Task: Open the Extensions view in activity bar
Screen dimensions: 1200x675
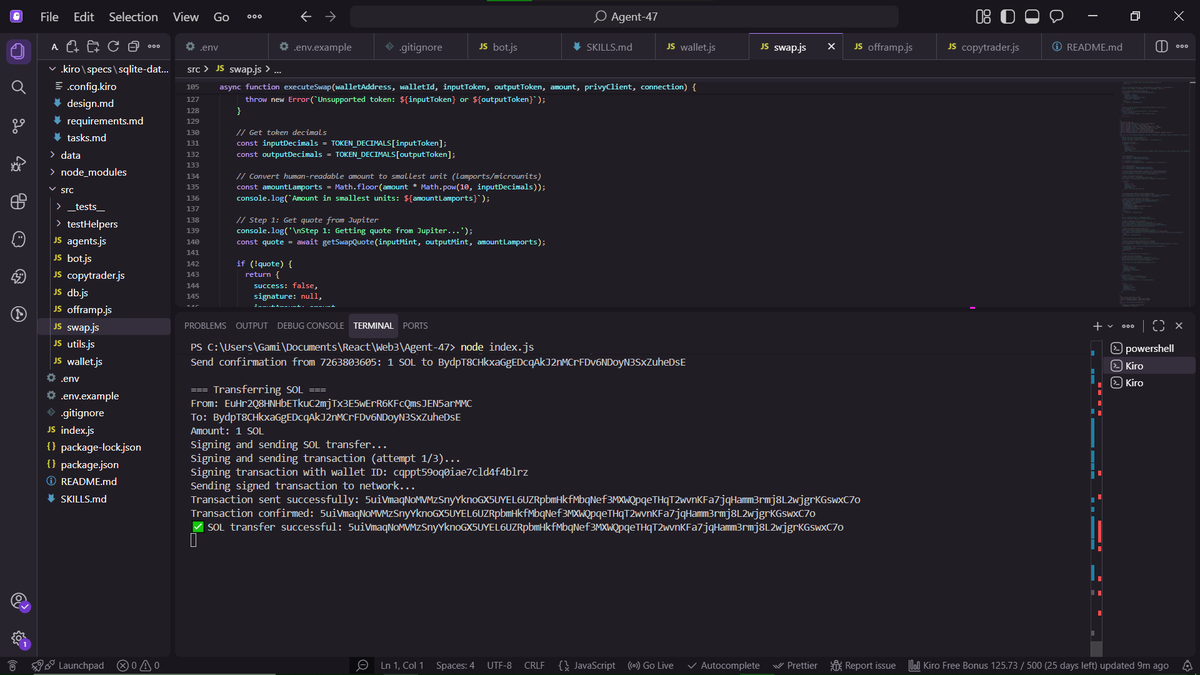Action: point(17,202)
